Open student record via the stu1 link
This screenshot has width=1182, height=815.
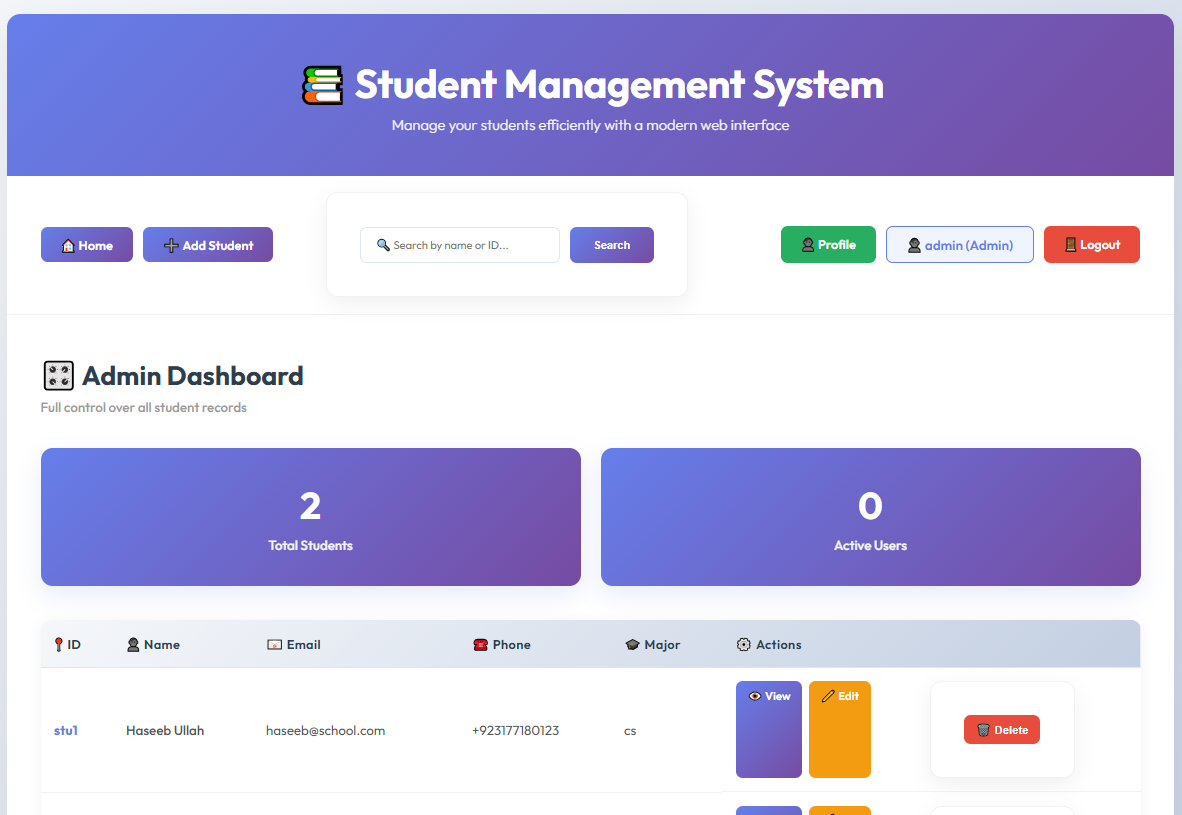[x=65, y=730]
